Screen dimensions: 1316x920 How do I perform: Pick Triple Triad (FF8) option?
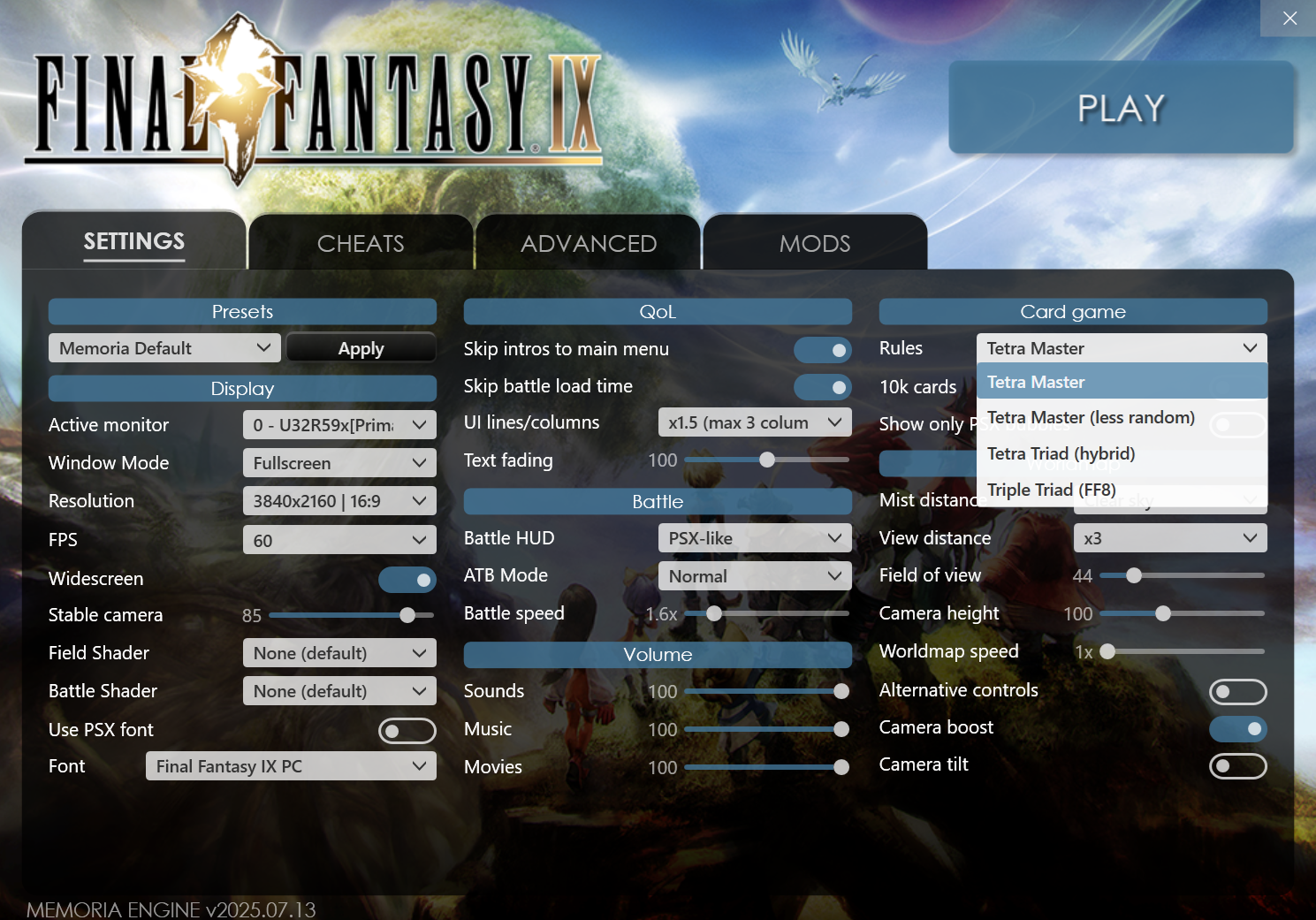[x=1122, y=490]
